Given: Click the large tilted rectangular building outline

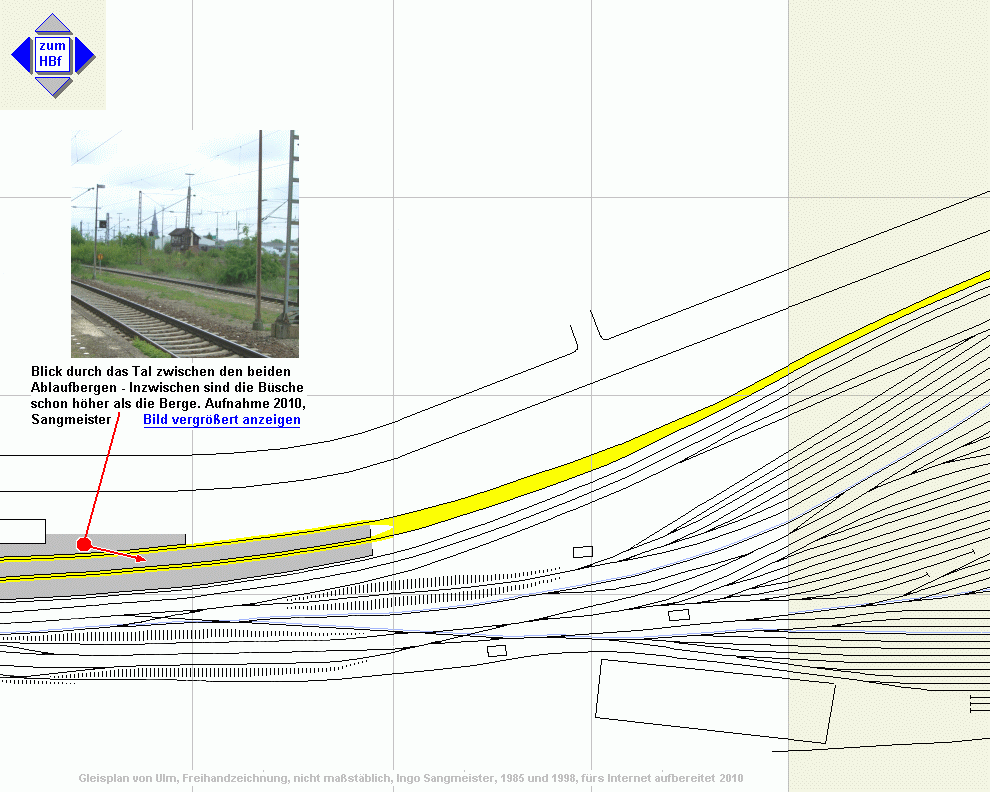Looking at the screenshot, I should point(714,700).
